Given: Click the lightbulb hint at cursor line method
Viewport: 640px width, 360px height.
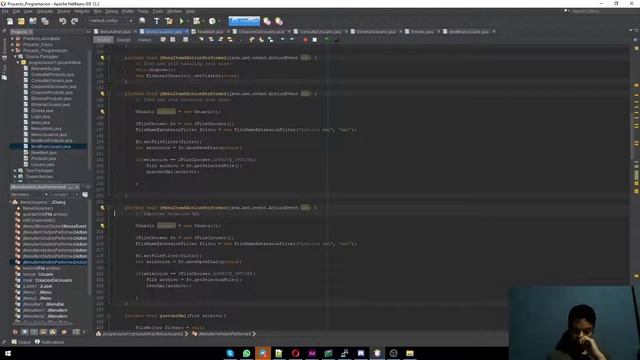Looking at the screenshot, I should [x=102, y=208].
